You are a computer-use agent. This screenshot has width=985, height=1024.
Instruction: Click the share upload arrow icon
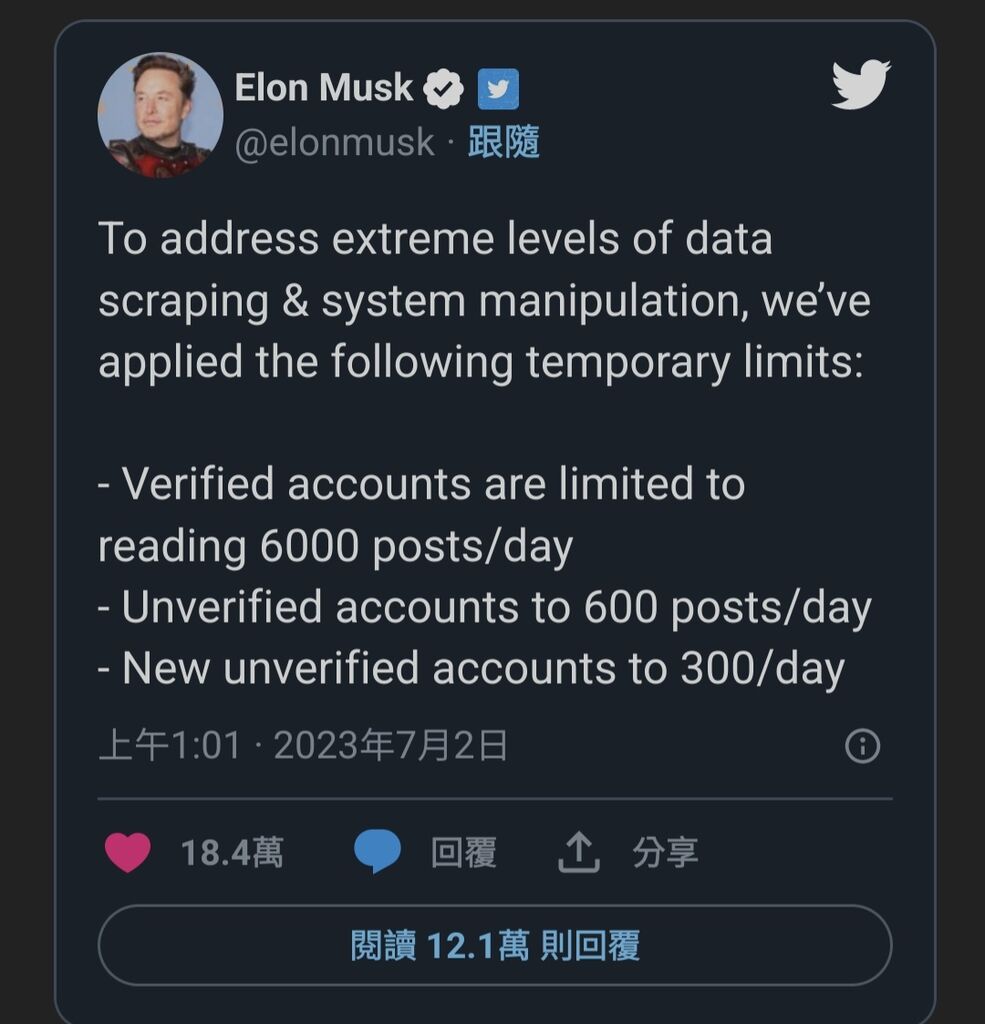click(x=578, y=853)
